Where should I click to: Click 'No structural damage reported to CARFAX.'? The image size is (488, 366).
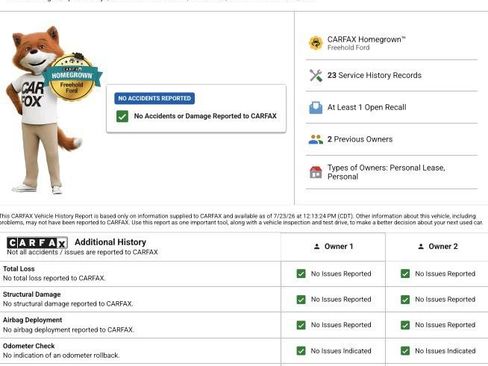(68, 304)
